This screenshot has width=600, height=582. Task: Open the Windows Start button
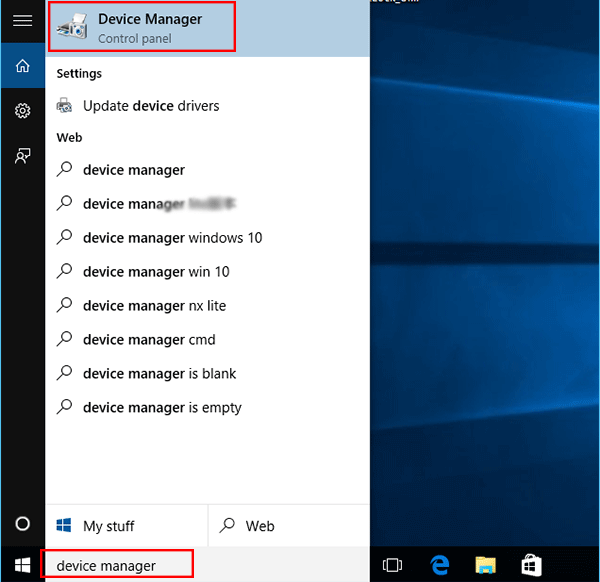(x=22, y=565)
